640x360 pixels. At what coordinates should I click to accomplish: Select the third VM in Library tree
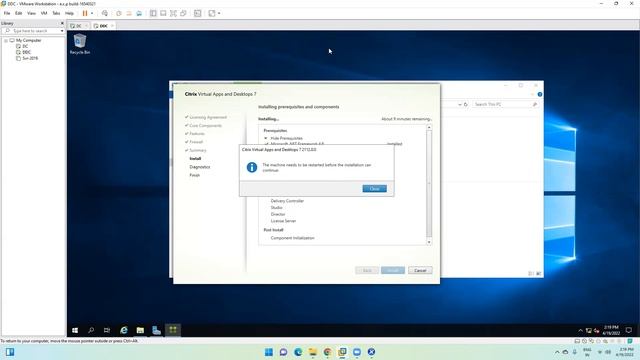tap(30, 58)
